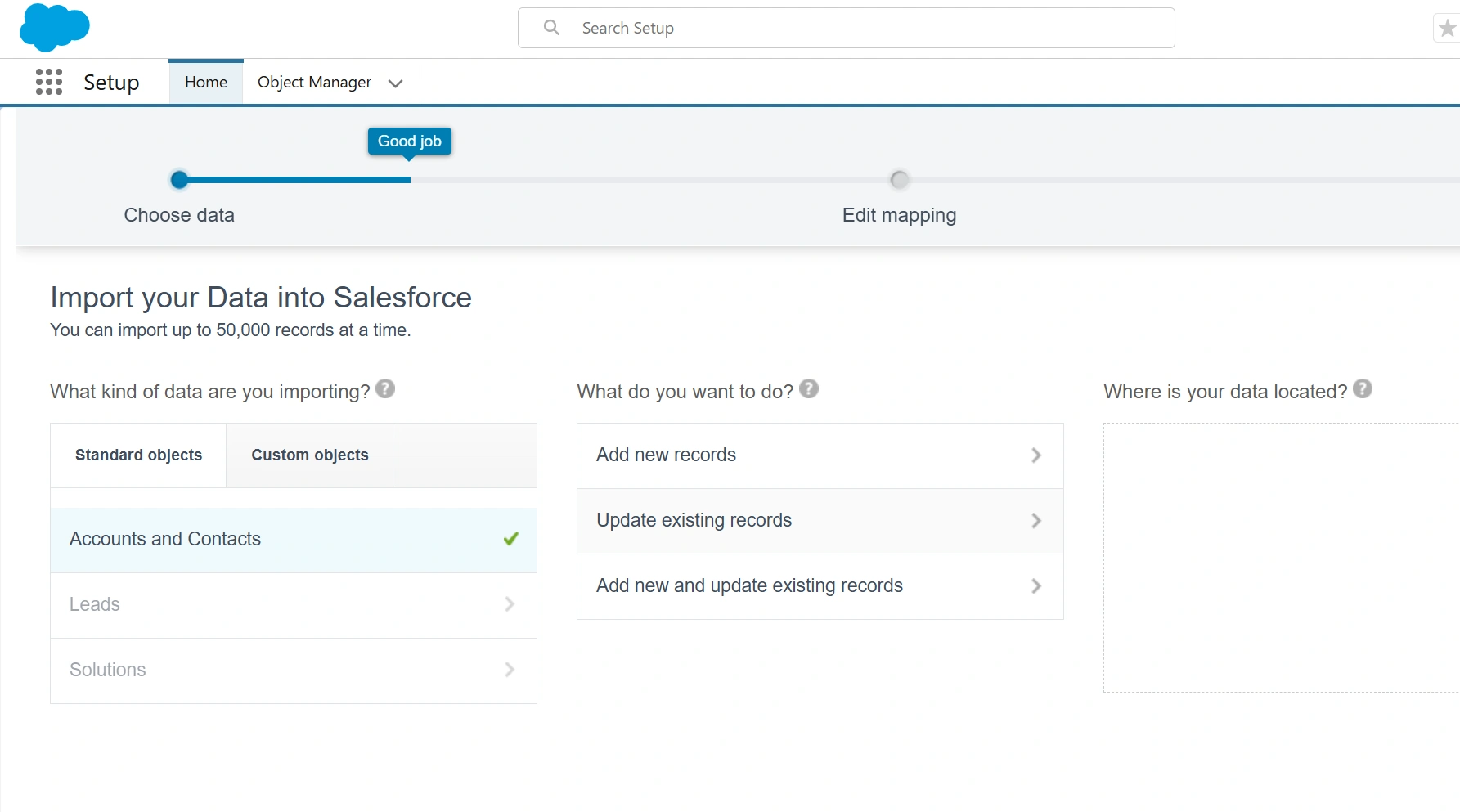Click the Salesforce cloud logo
This screenshot has height=812, width=1460.
[54, 28]
